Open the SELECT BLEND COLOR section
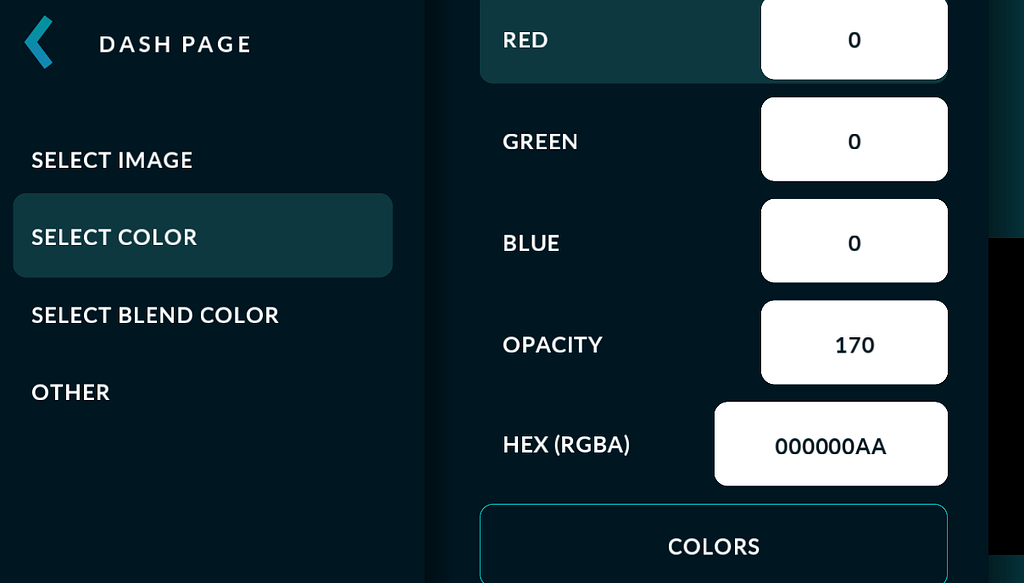This screenshot has height=583, width=1024. pos(155,315)
